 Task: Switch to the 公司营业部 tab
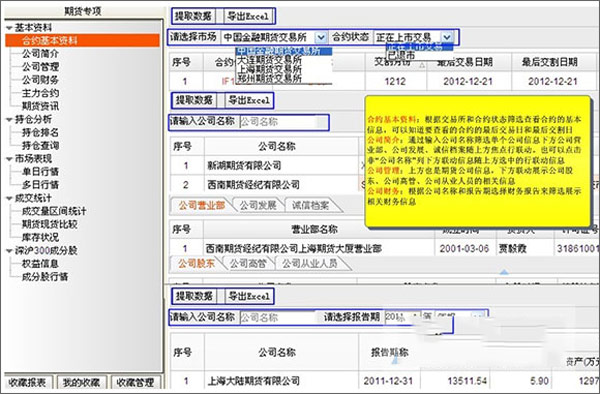coord(202,205)
